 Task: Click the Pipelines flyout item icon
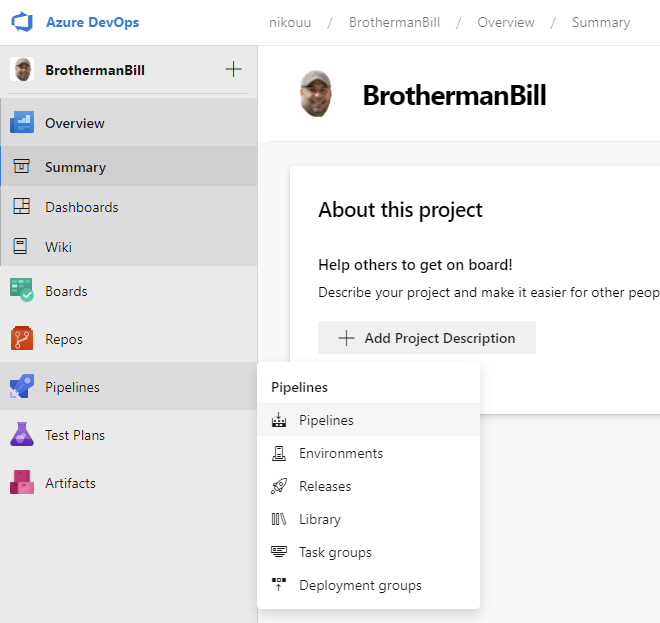279,420
